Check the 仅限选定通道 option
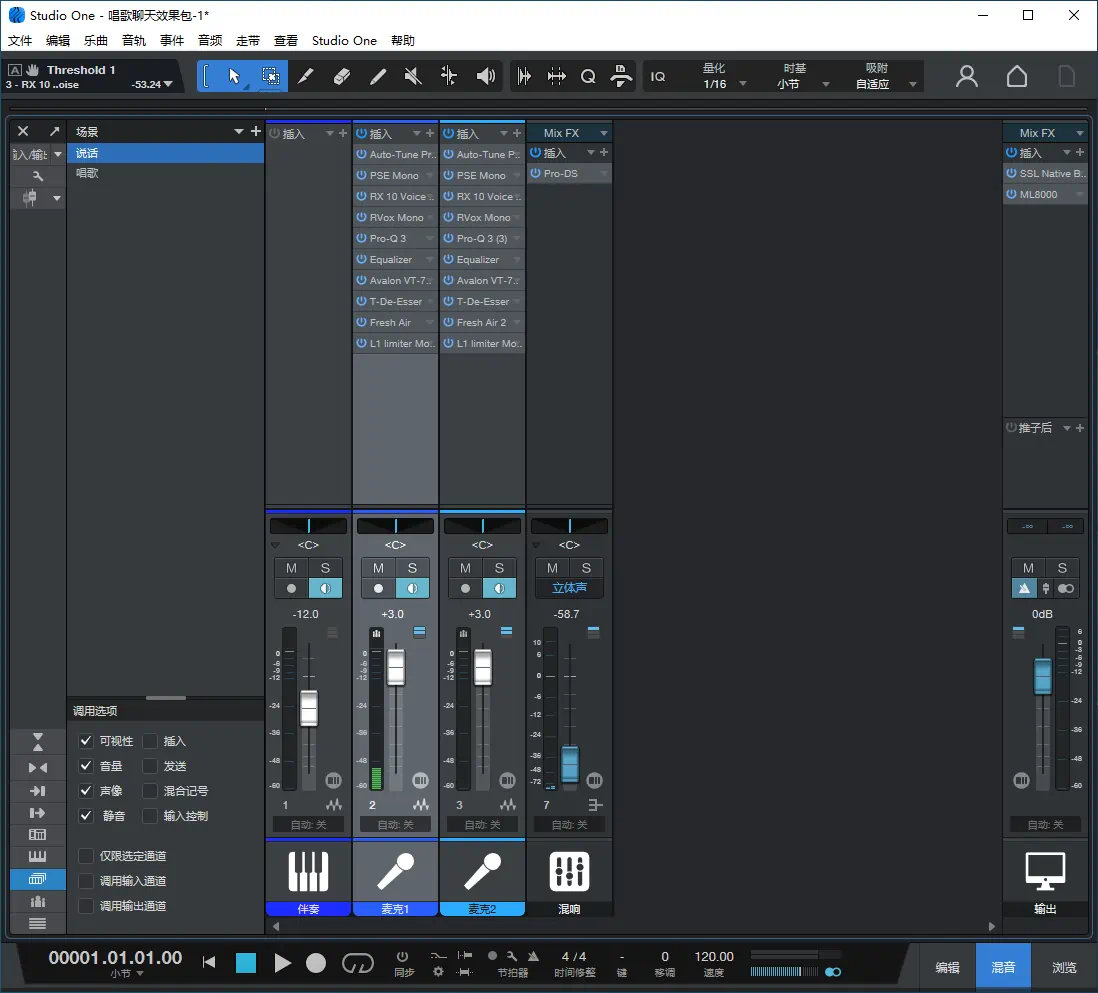This screenshot has height=993, width=1098. [85, 856]
